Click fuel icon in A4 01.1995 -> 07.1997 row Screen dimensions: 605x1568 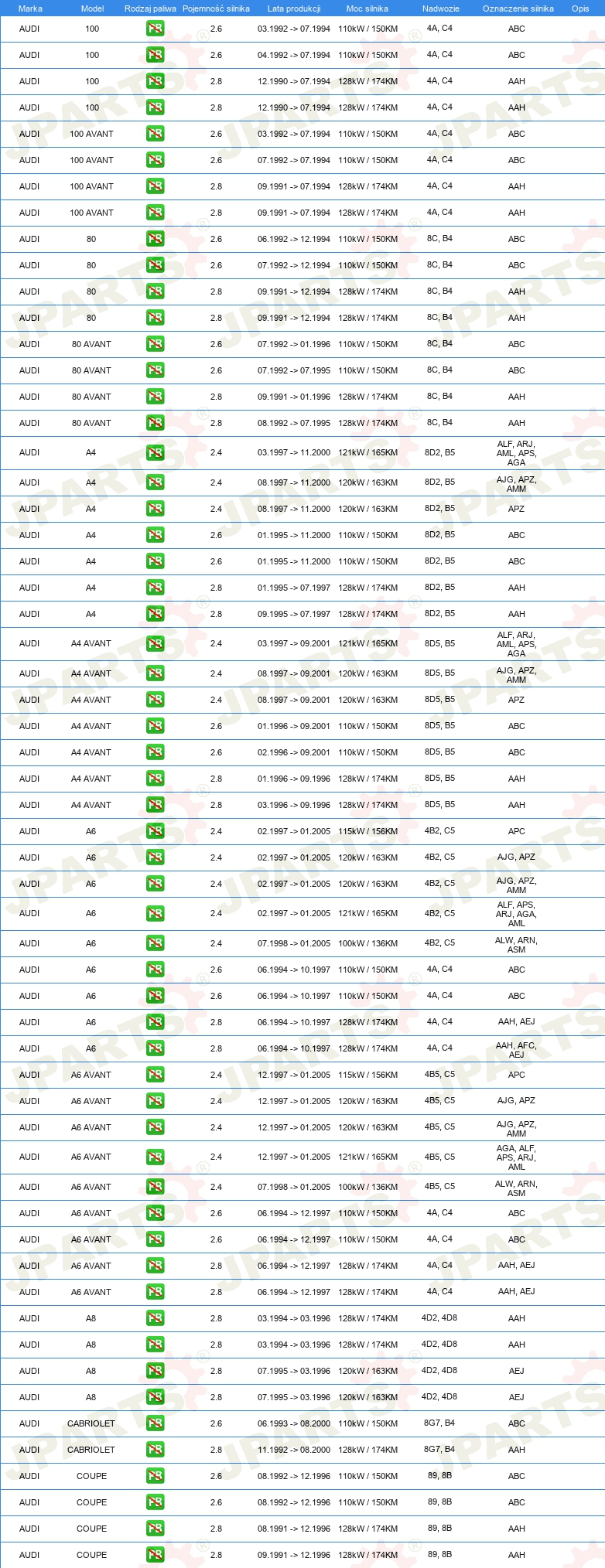[155, 588]
